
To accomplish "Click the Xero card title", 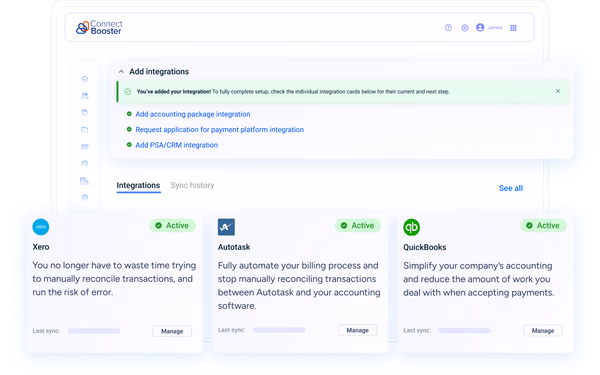I will click(41, 247).
